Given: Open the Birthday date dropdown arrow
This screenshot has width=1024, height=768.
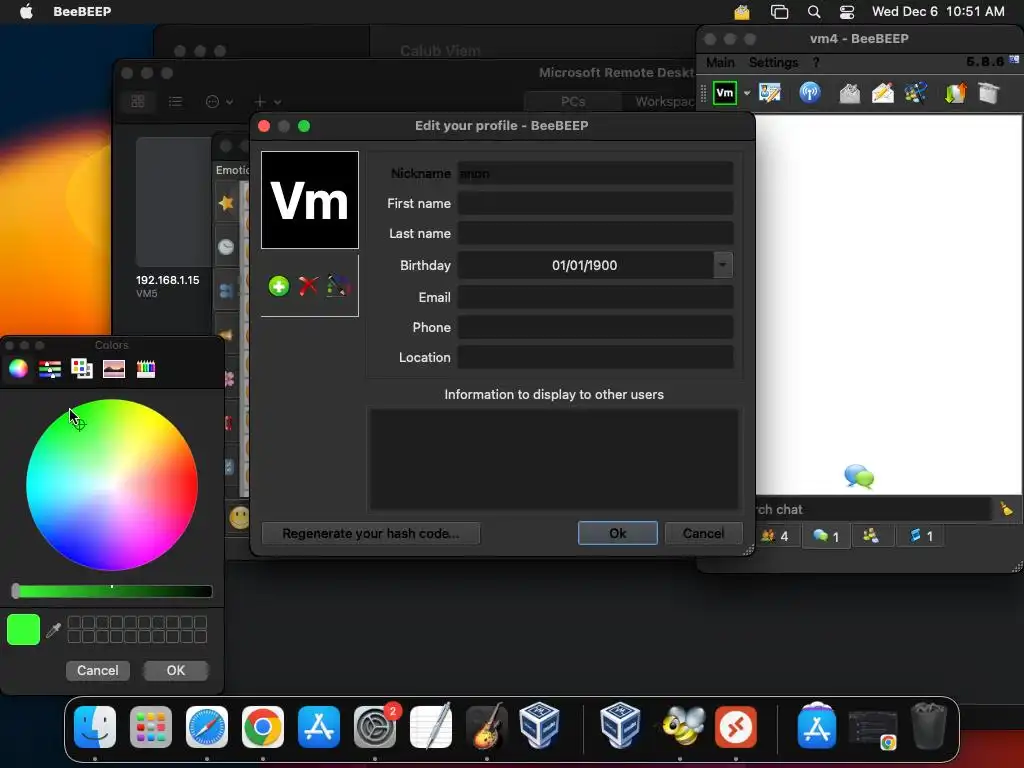Looking at the screenshot, I should pyautogui.click(x=722, y=265).
